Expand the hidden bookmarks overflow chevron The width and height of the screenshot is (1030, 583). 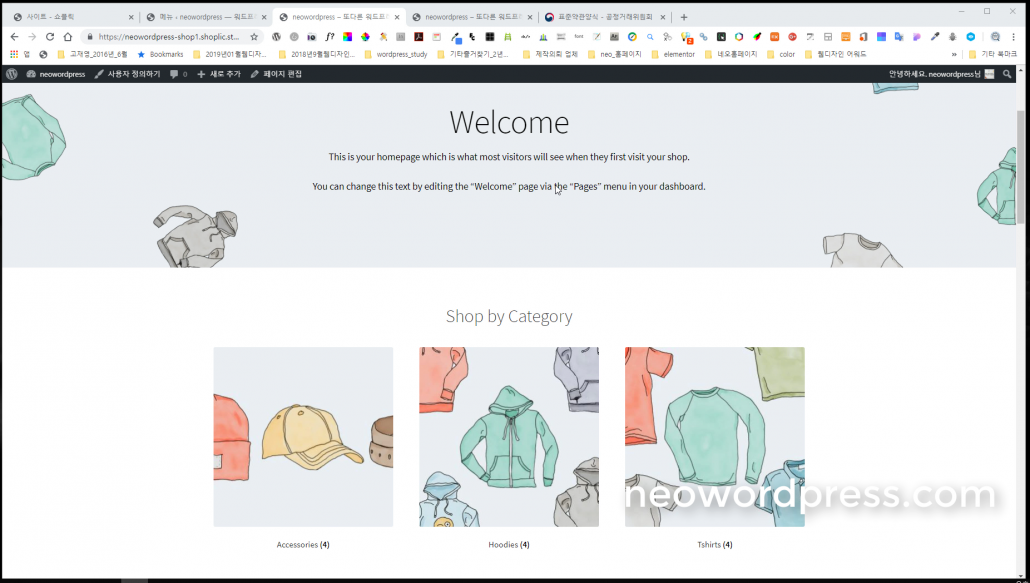(953, 54)
